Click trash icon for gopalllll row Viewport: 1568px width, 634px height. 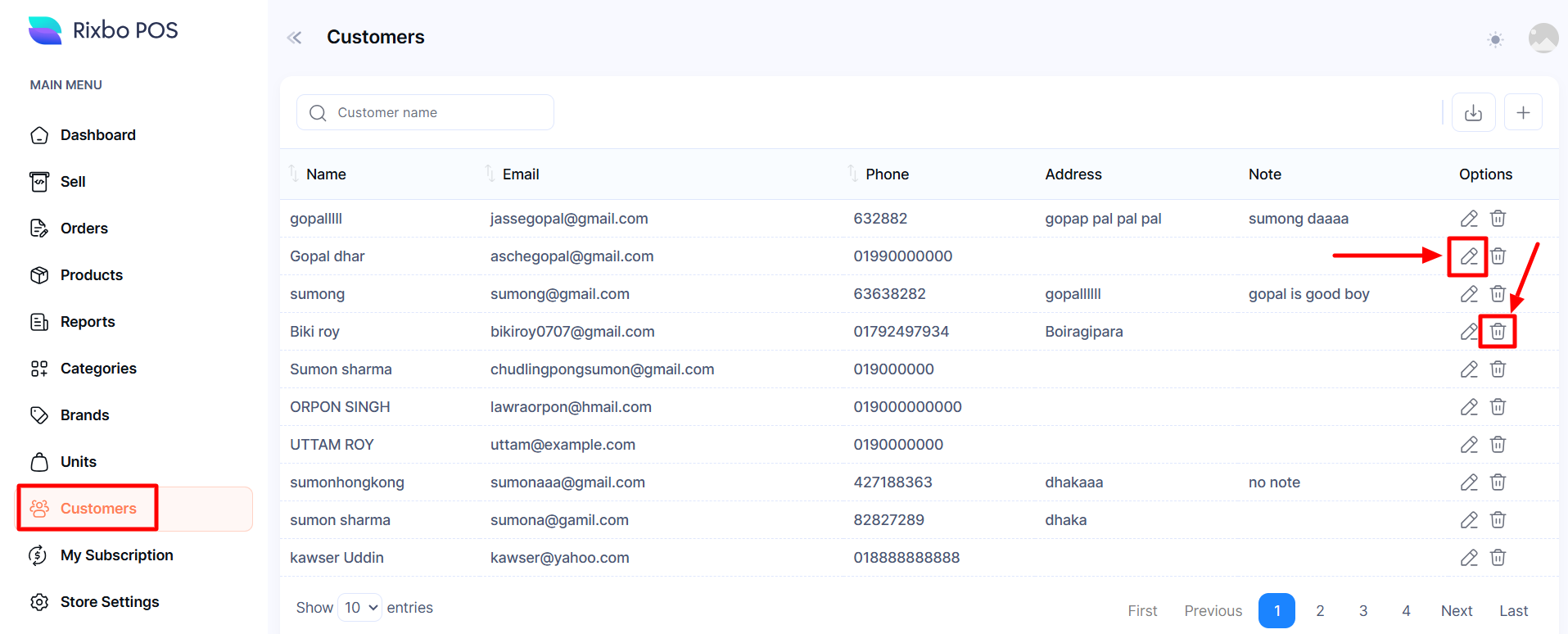[1498, 219]
